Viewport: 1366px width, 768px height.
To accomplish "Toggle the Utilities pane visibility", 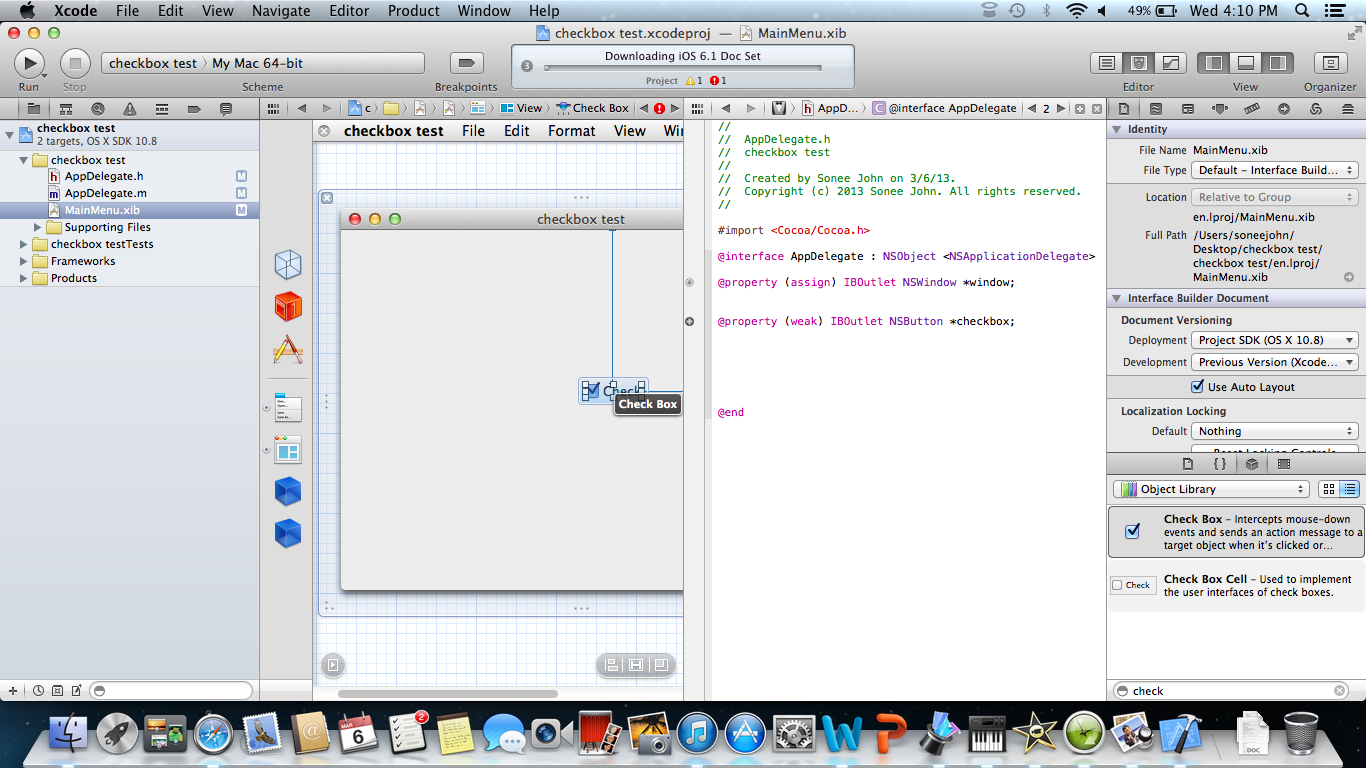I will pyautogui.click(x=1278, y=63).
